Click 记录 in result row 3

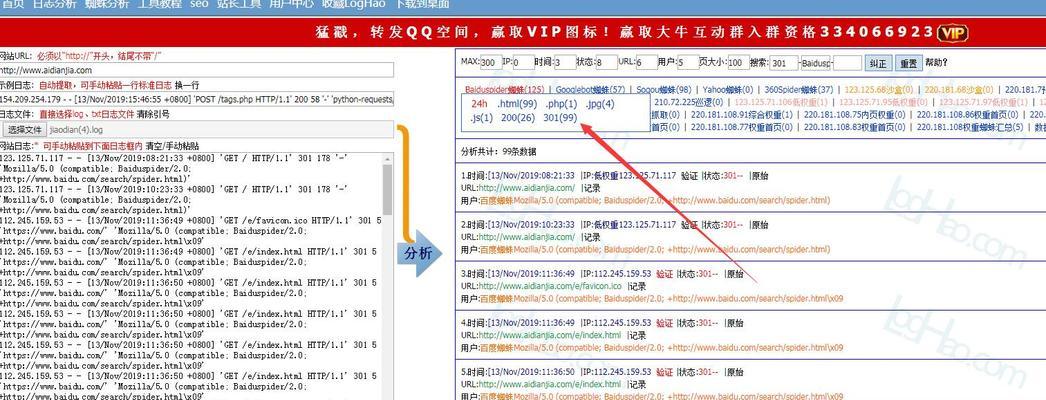(x=637, y=286)
